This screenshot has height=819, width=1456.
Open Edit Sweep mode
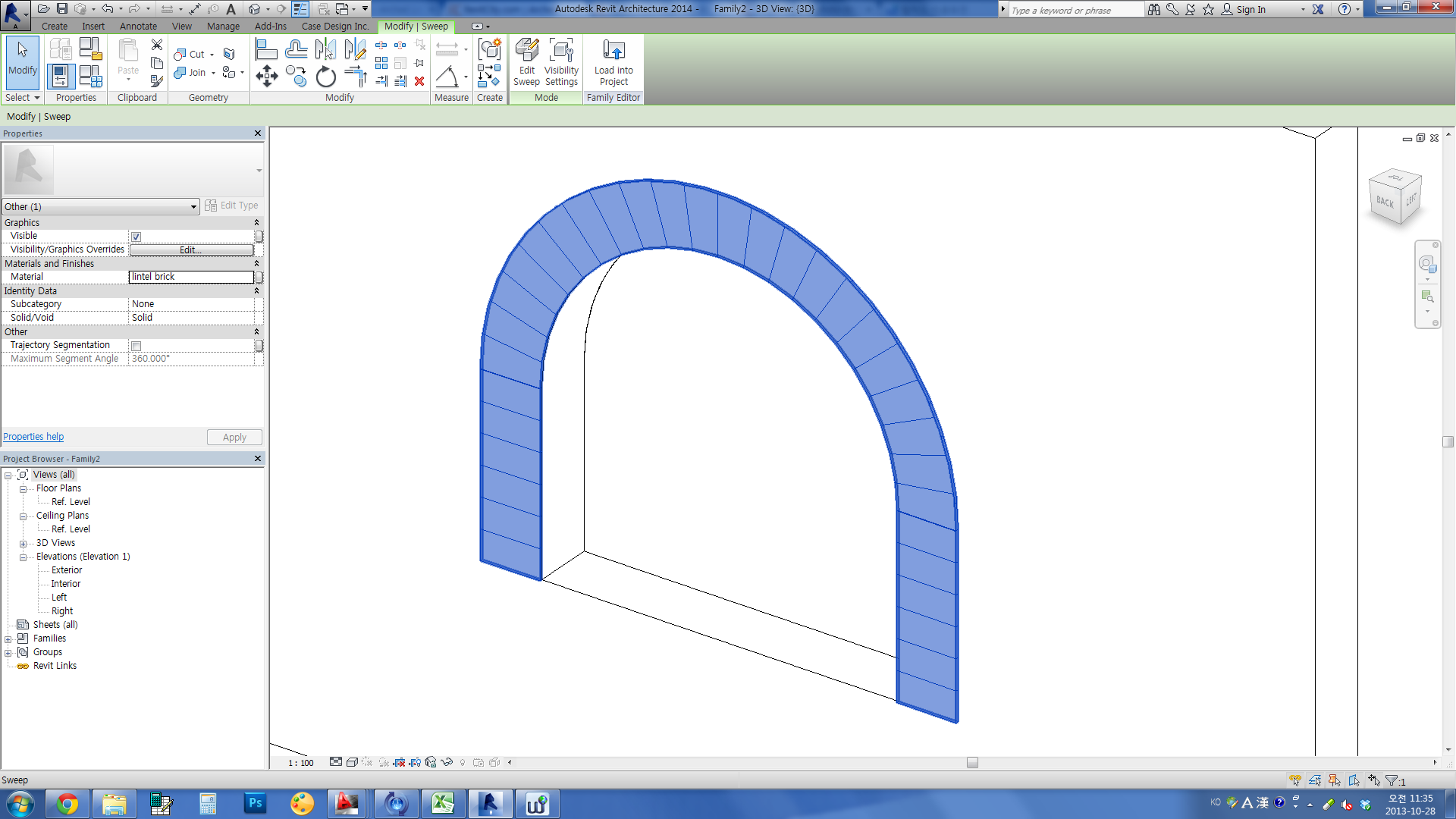526,62
